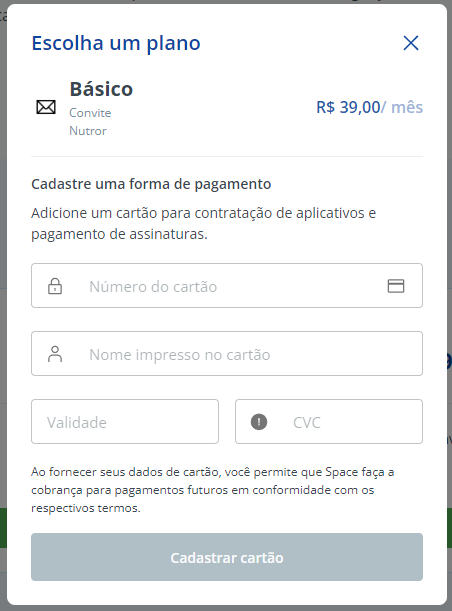Click the Space billing terms disclaimer text
This screenshot has width=452, height=611.
pyautogui.click(x=213, y=490)
